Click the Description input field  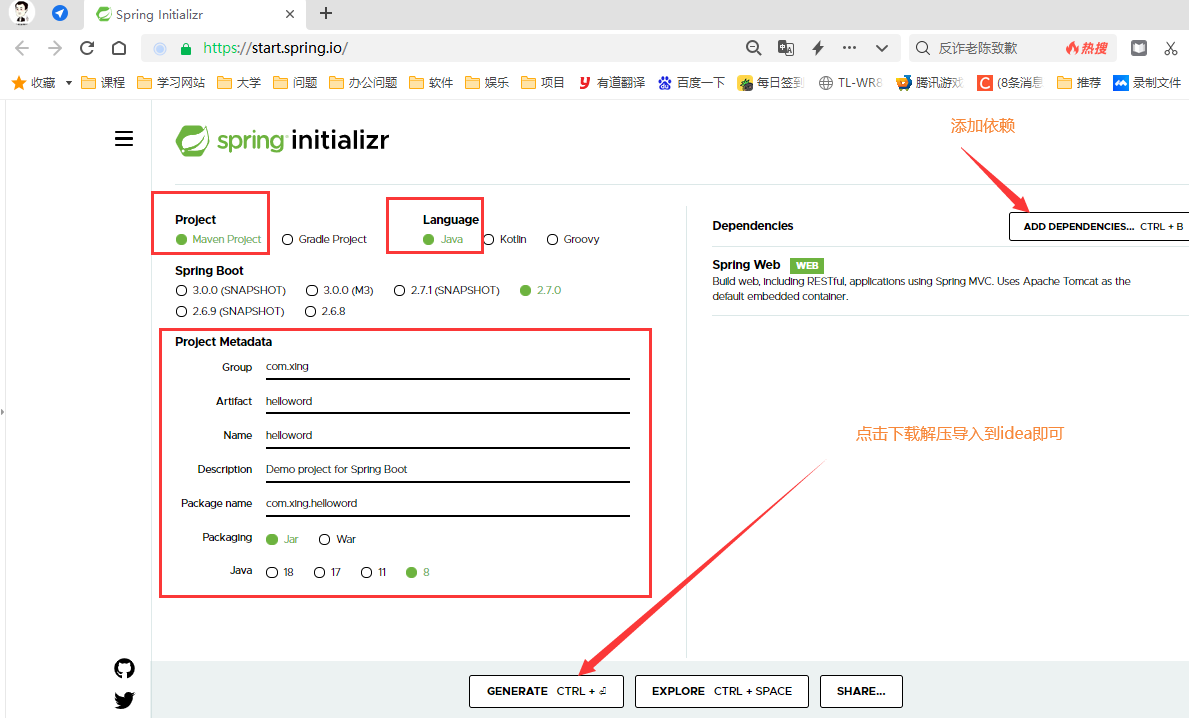[447, 469]
